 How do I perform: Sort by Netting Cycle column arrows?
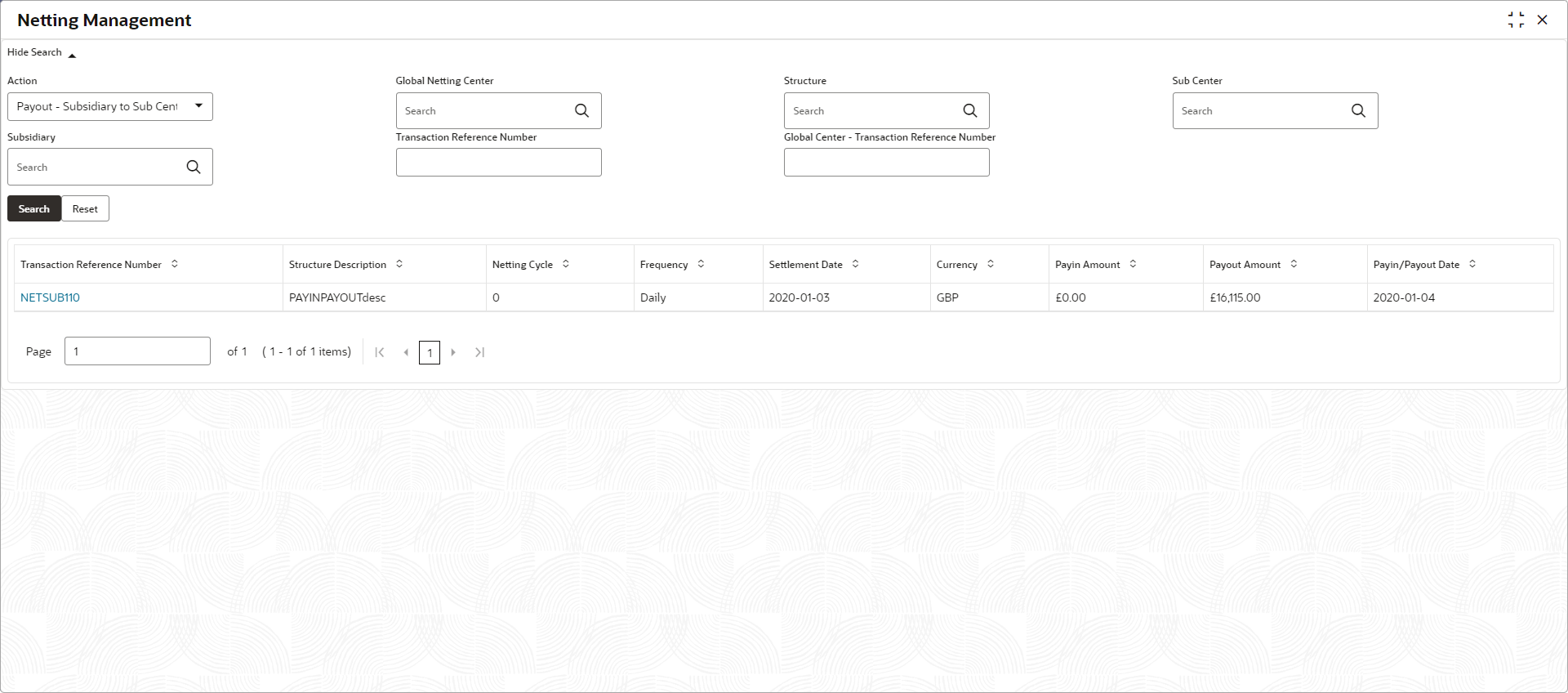tap(566, 264)
